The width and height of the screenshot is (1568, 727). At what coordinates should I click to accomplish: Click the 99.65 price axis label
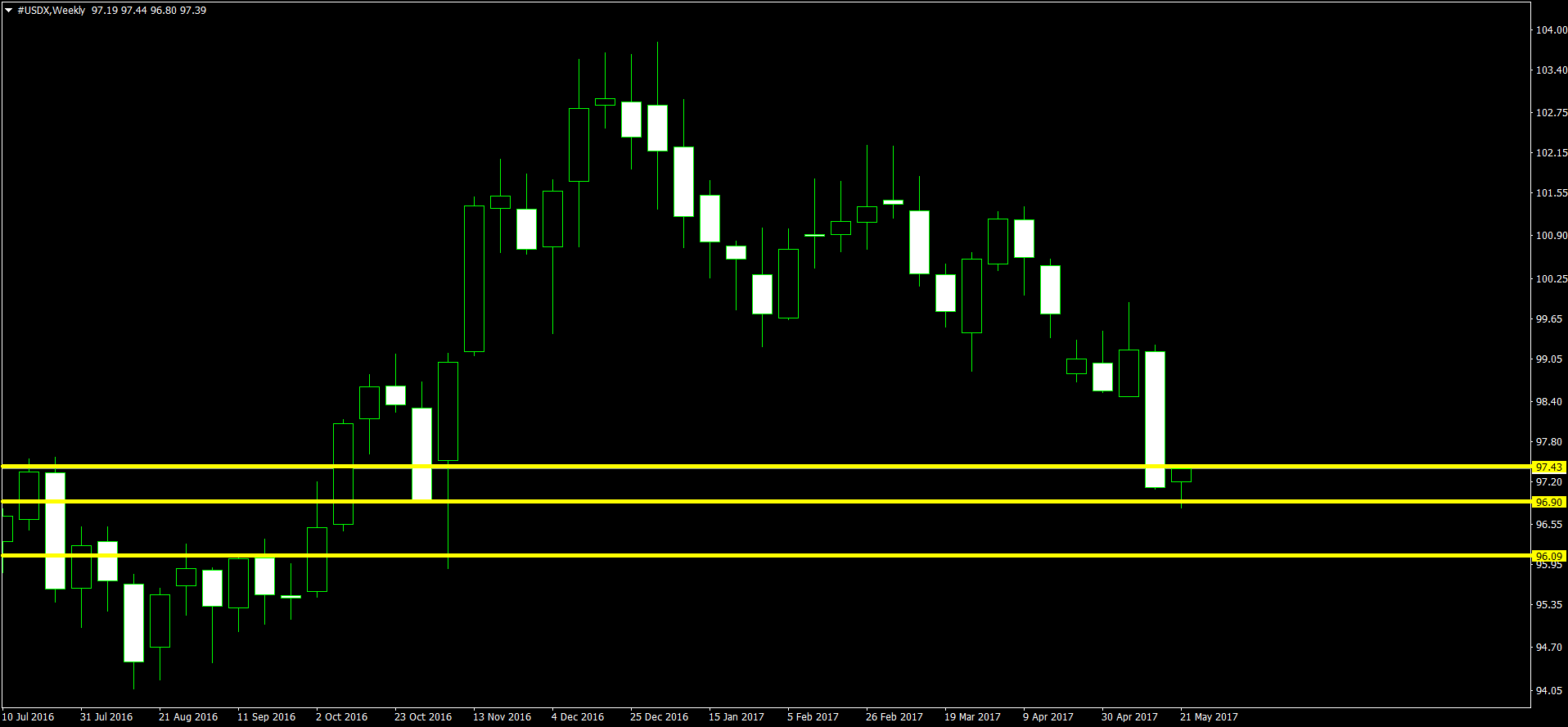[x=1548, y=319]
